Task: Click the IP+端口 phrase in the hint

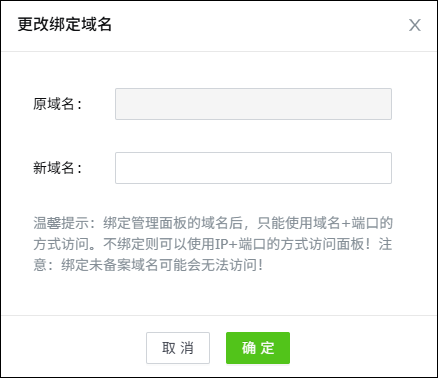Action: pyautogui.click(x=240, y=244)
